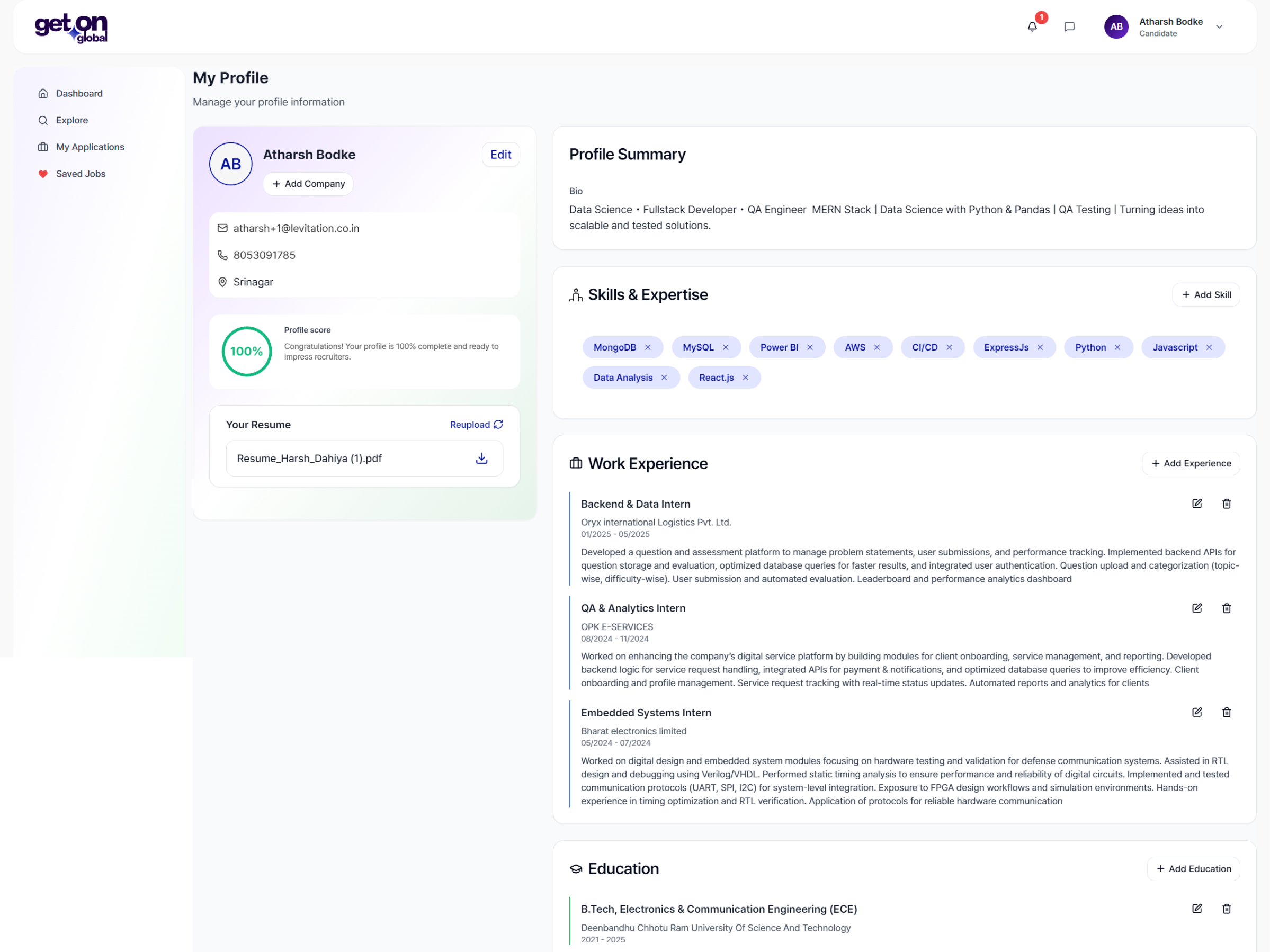Viewport: 1270px width, 952px height.
Task: Click the Add Skill button
Action: click(x=1206, y=294)
